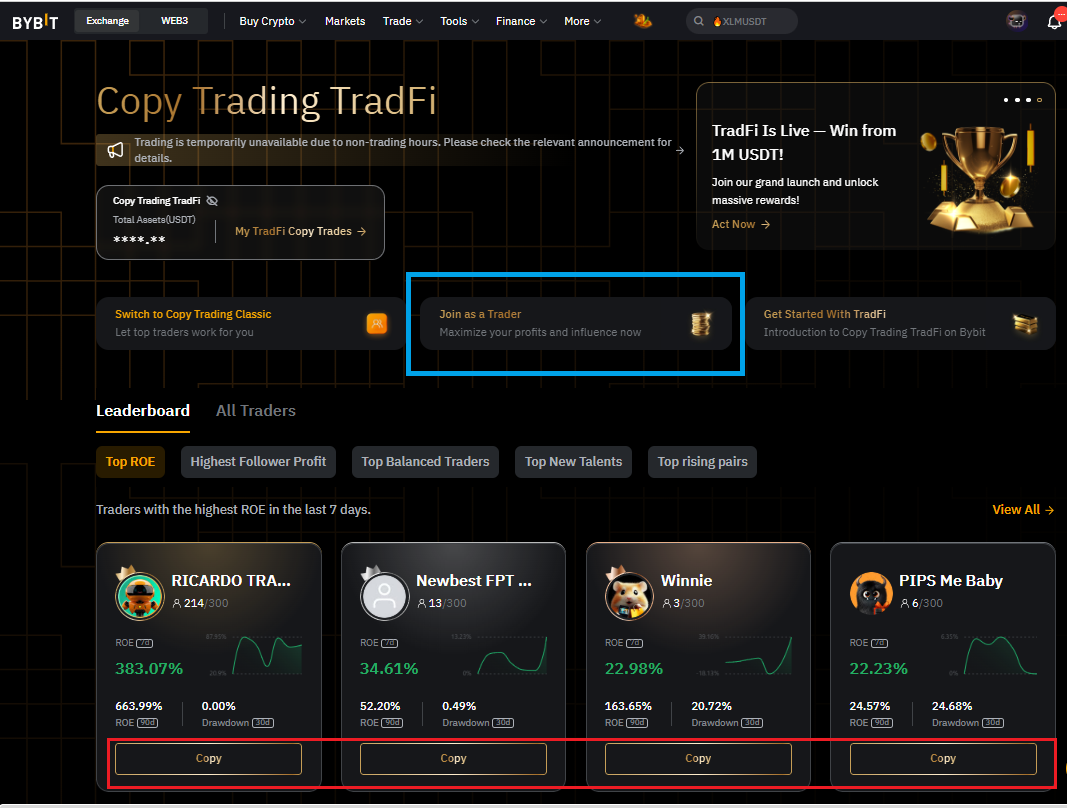This screenshot has width=1067, height=808.
Task: Click the orange Copy Trading Classic icon
Action: pyautogui.click(x=376, y=323)
